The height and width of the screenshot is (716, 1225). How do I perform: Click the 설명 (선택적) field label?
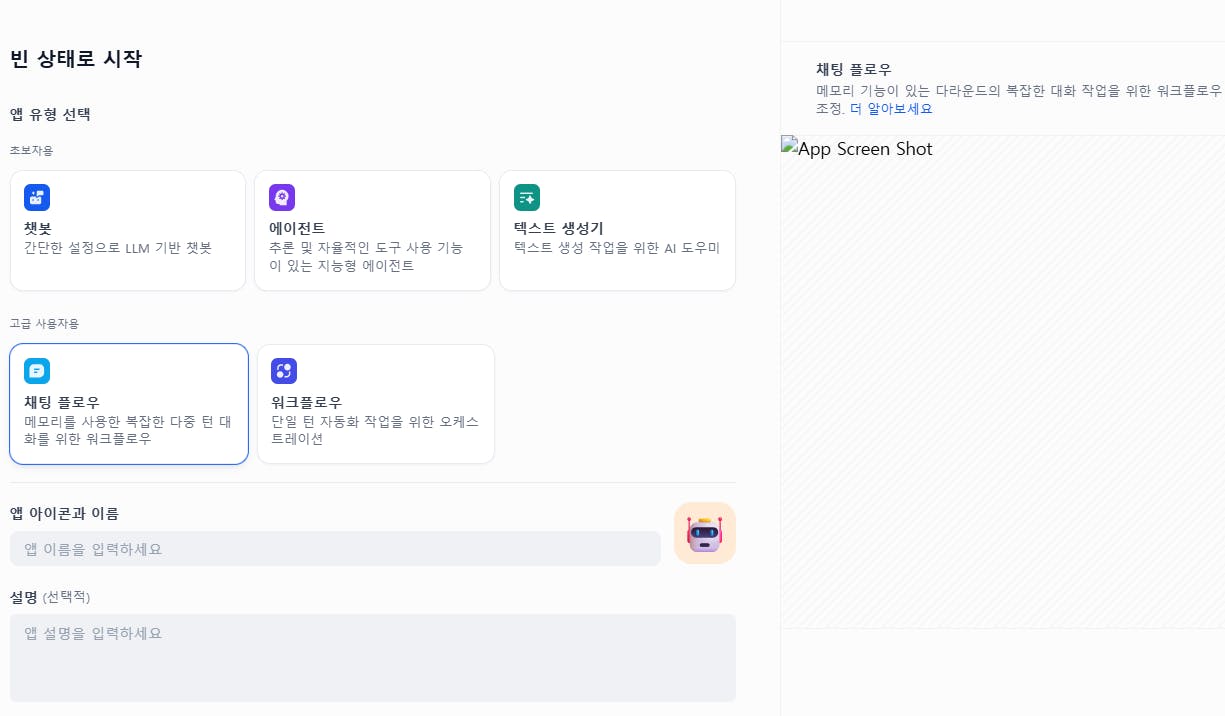50,597
